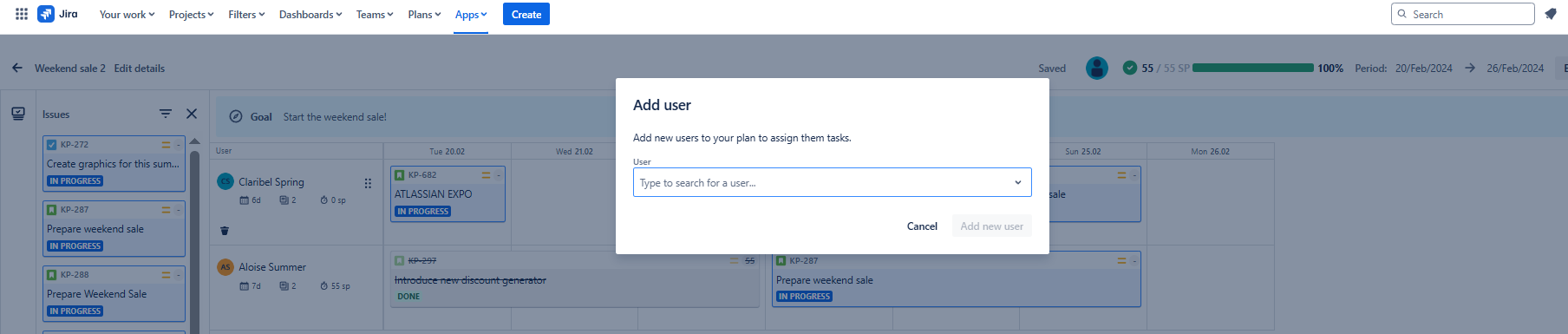
Task: Click the arrow between the period dates
Action: tap(1470, 68)
